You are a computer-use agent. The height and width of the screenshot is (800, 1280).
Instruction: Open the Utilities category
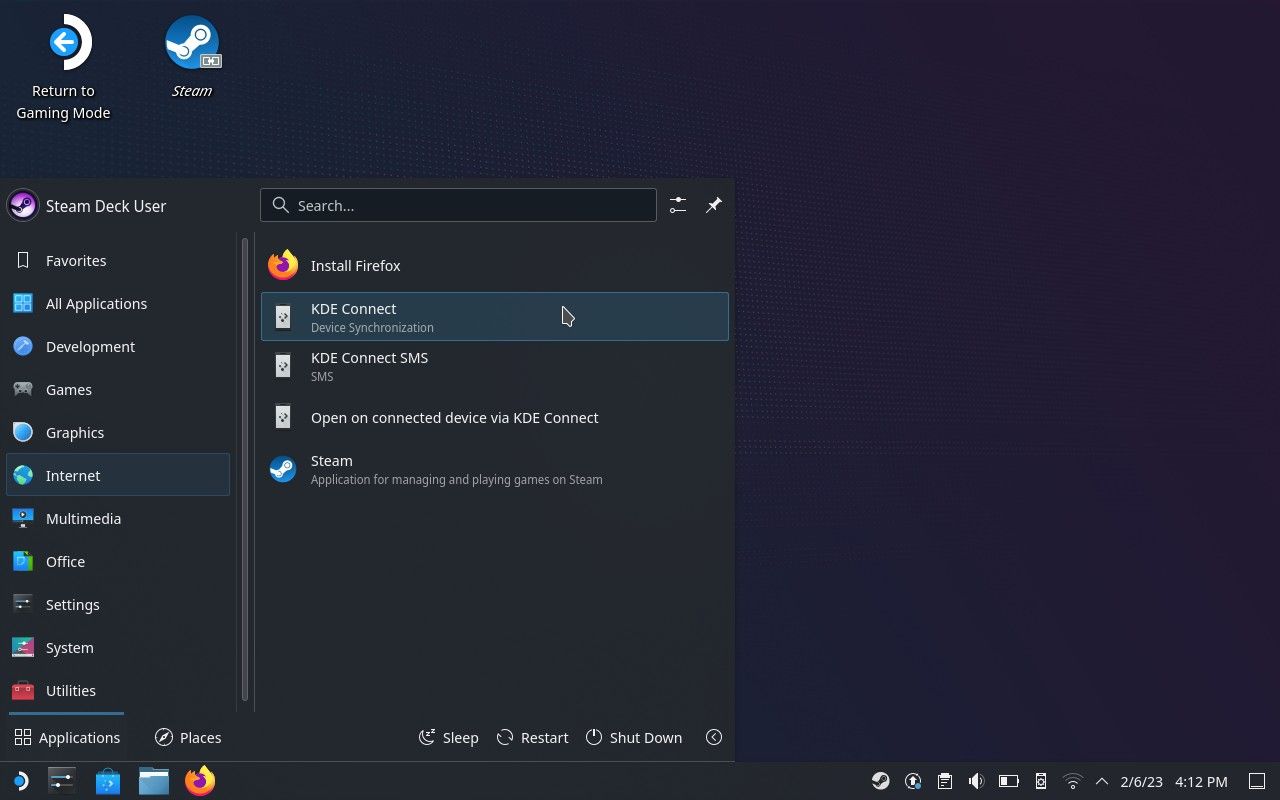click(x=118, y=690)
